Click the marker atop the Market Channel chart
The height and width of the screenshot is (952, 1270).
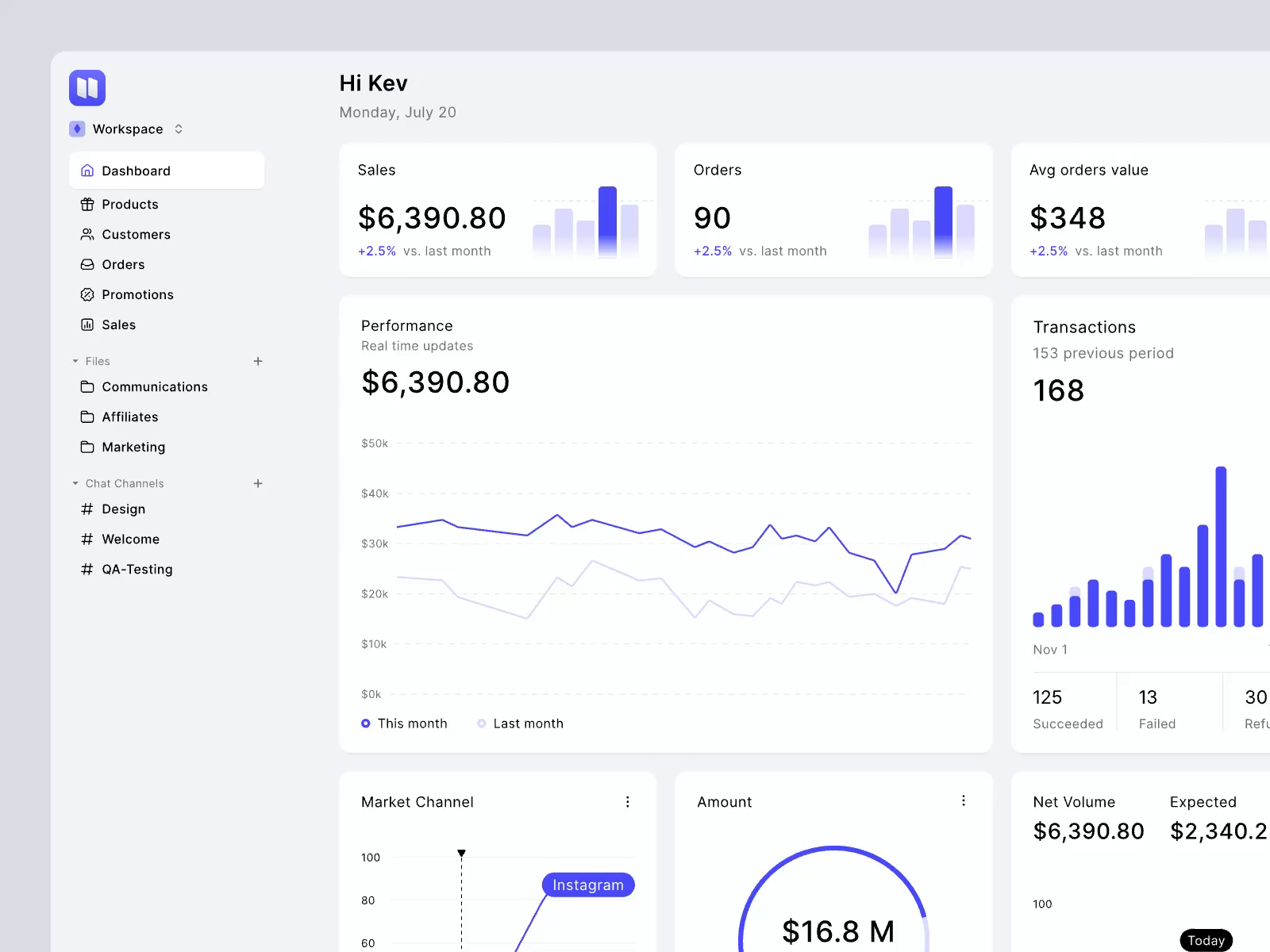[461, 854]
